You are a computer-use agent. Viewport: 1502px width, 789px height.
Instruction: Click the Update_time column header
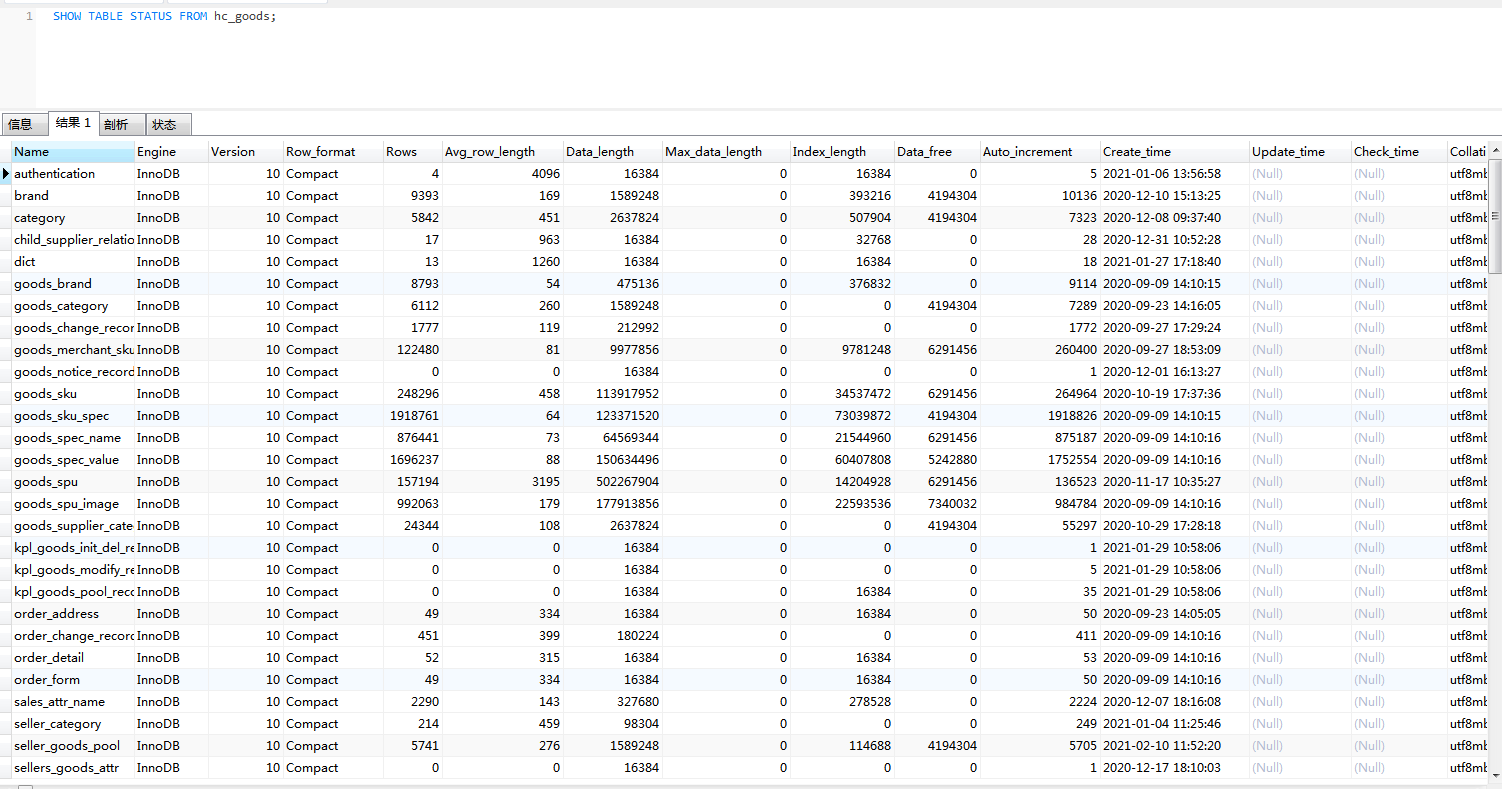point(1300,152)
